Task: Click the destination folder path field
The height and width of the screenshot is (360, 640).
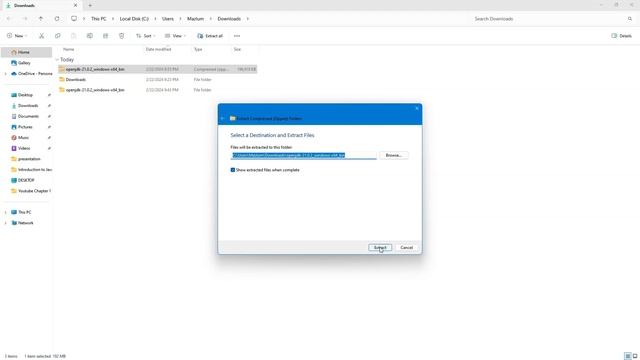Action: coord(303,155)
